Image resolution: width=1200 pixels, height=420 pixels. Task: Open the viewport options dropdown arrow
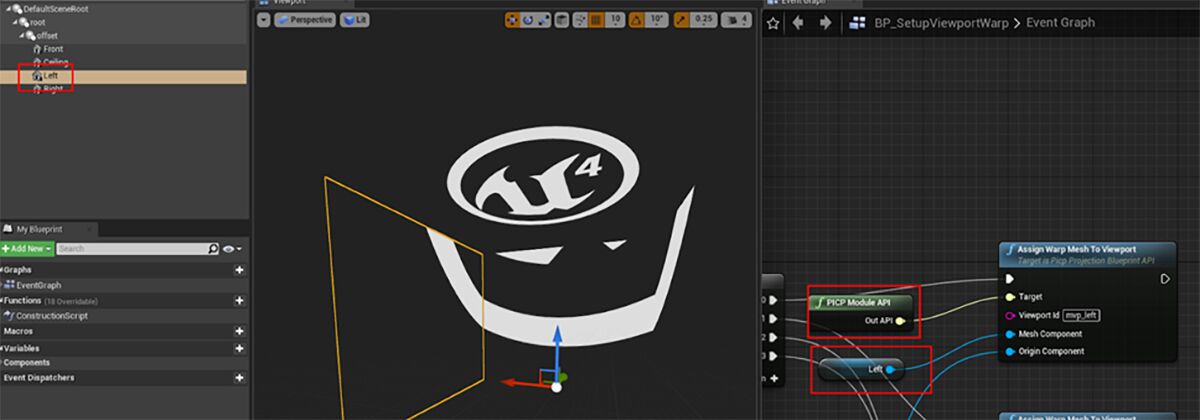coord(263,20)
